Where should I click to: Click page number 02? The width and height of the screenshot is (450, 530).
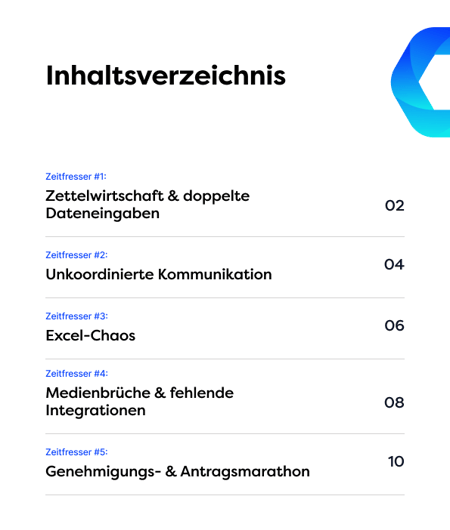pyautogui.click(x=395, y=206)
